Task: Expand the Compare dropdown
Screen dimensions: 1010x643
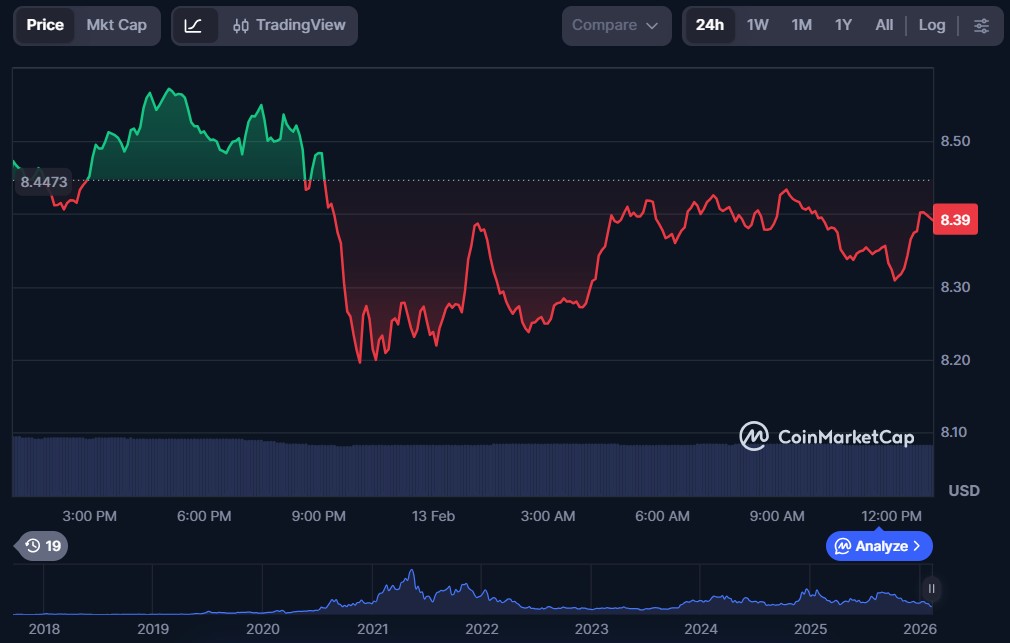Action: click(x=616, y=25)
